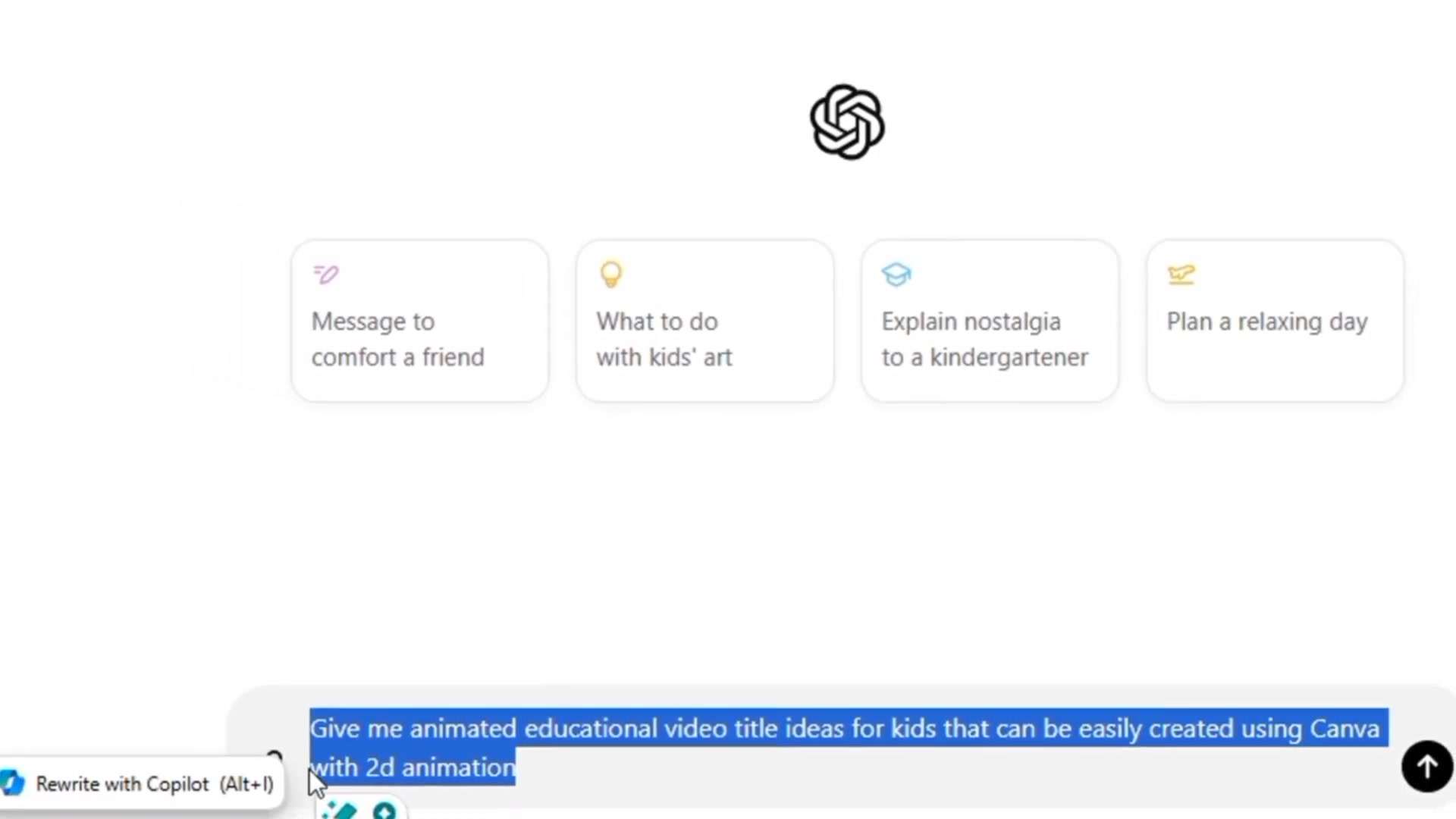This screenshot has height=819, width=1456.
Task: Select the What to do with kids' art card
Action: pyautogui.click(x=705, y=321)
